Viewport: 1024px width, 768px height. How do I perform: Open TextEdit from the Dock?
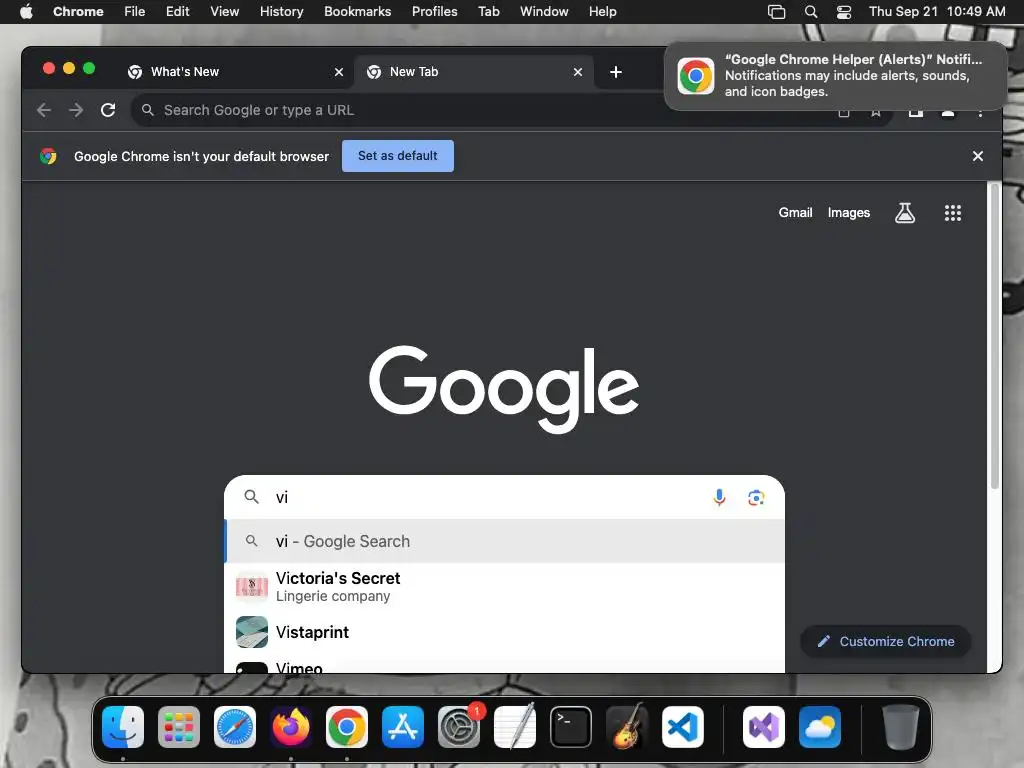[515, 727]
